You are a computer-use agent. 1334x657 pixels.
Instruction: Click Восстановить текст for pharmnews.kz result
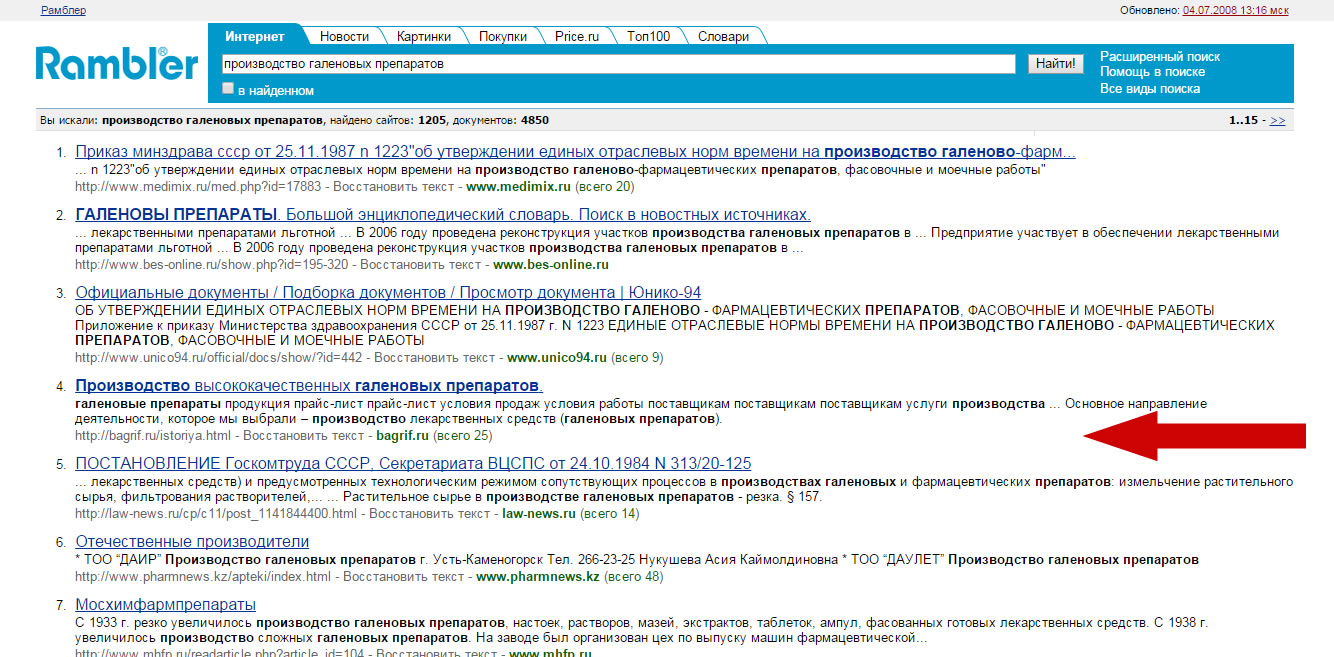point(405,577)
